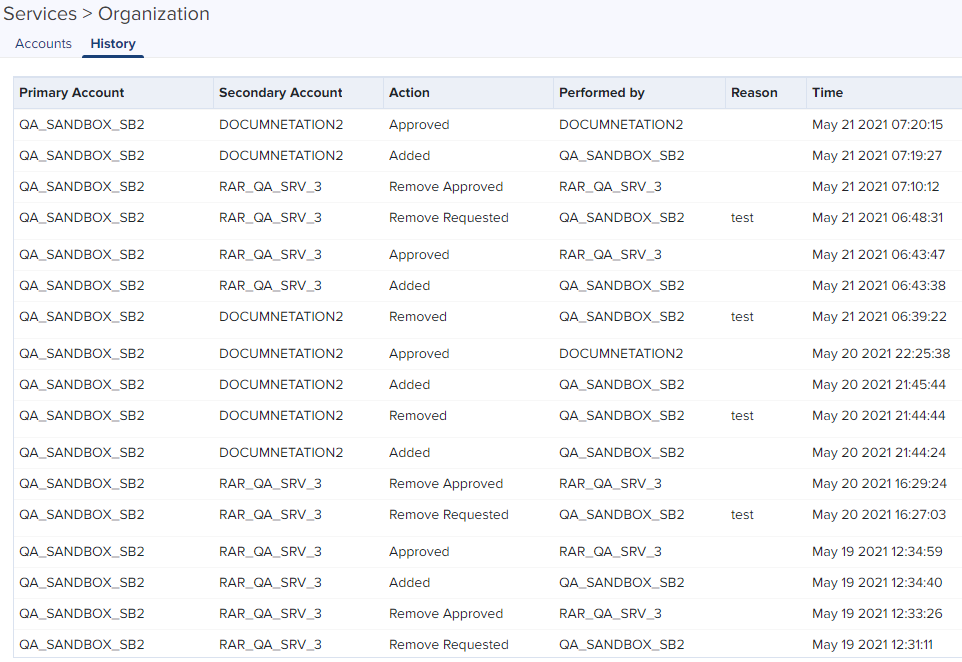Image resolution: width=962 pixels, height=662 pixels.
Task: Select the May 19 2021 12:31:11 timestamp
Action: [872, 645]
